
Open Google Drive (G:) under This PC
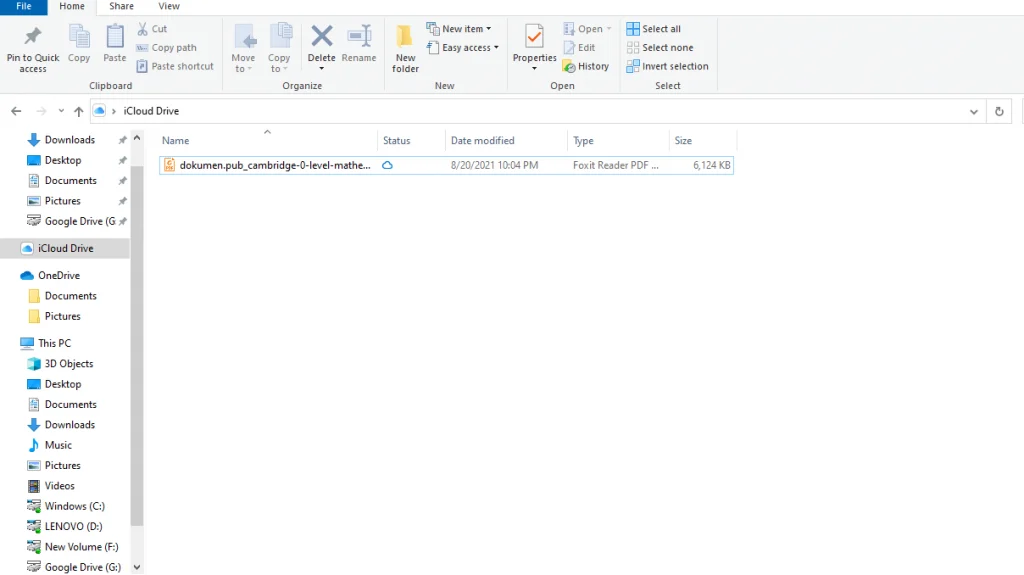[82, 567]
